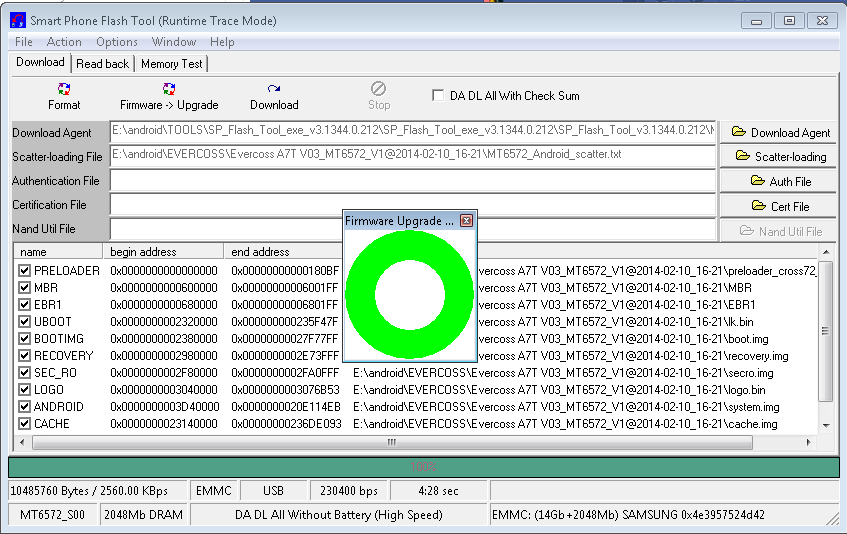Viewport: 847px width, 534px height.
Task: Uncheck the BOOTIMG partition
Action: [24, 339]
